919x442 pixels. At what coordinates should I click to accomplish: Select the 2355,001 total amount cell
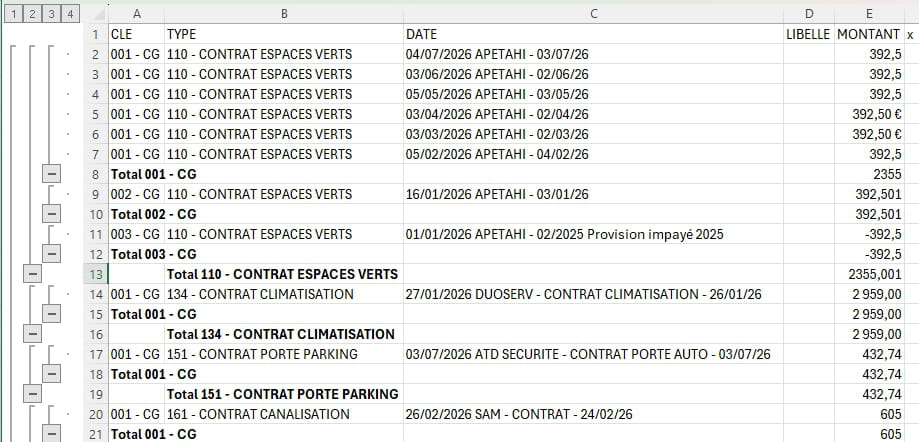click(869, 274)
